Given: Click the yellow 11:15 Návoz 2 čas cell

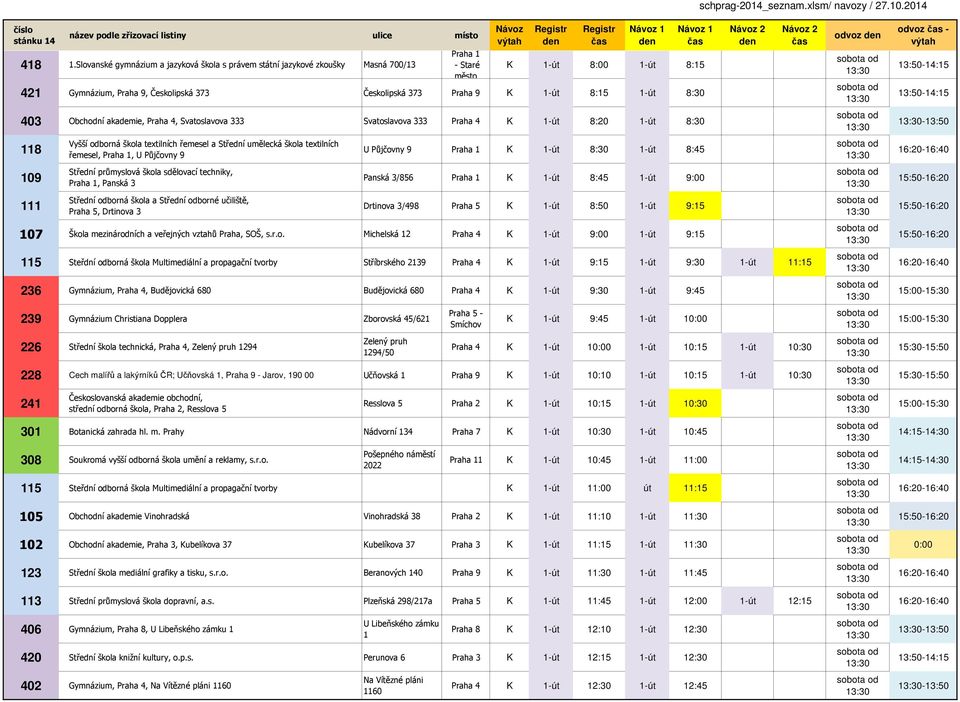Looking at the screenshot, I should 800,262.
